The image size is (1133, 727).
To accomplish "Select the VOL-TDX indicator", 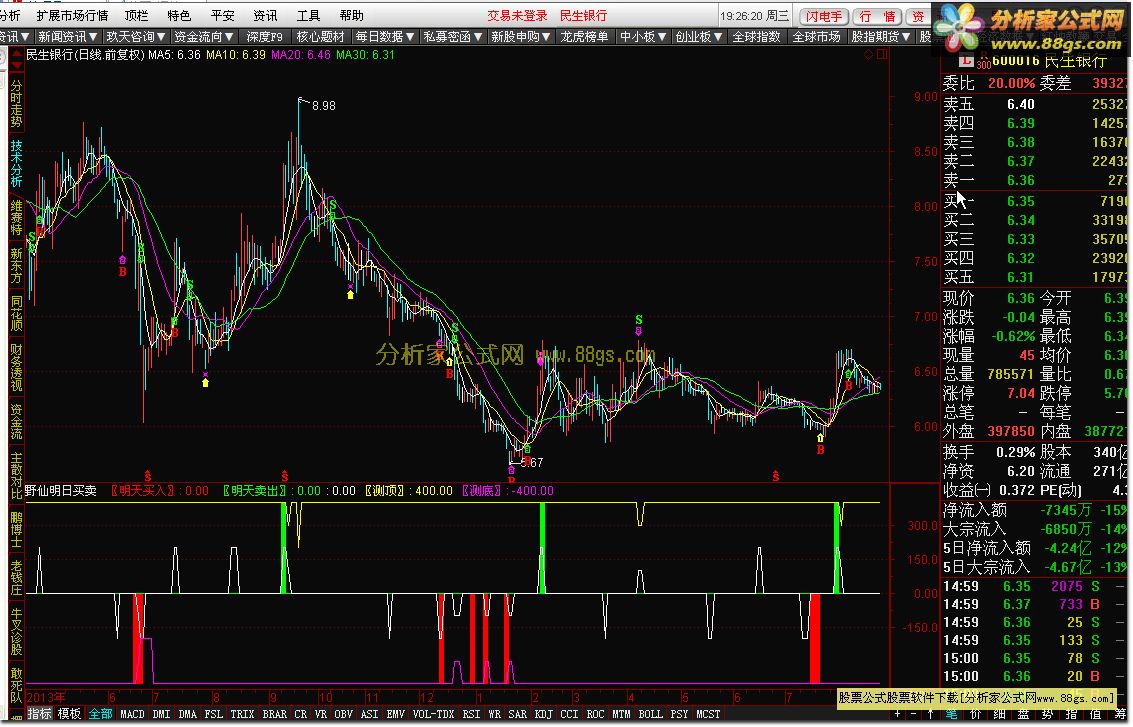I will 434,714.
